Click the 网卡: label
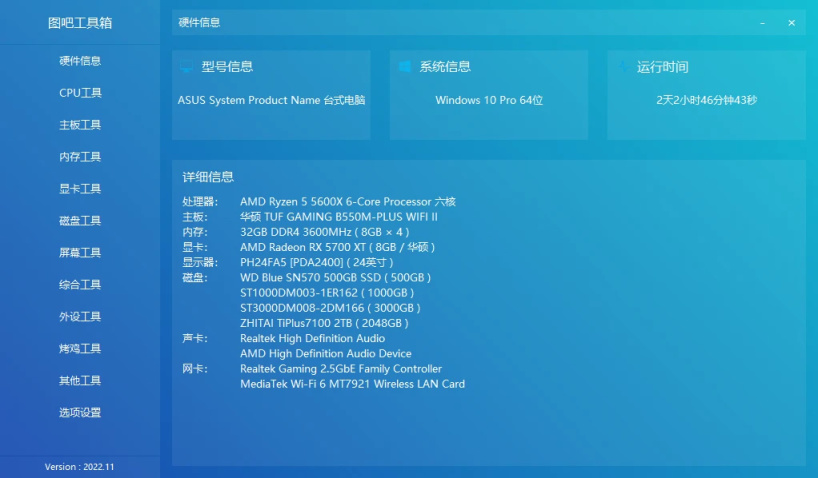Image resolution: width=818 pixels, height=478 pixels. pos(195,368)
